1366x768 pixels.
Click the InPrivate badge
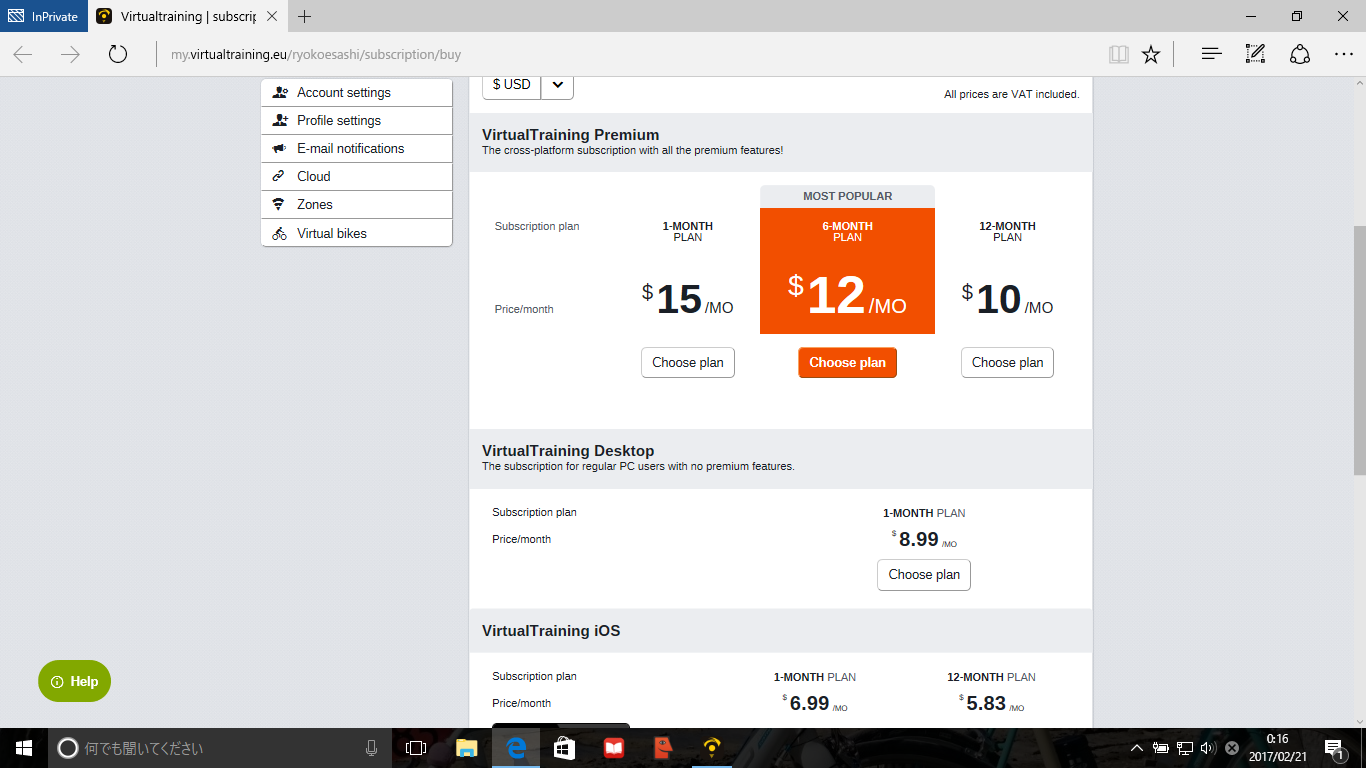click(x=43, y=16)
